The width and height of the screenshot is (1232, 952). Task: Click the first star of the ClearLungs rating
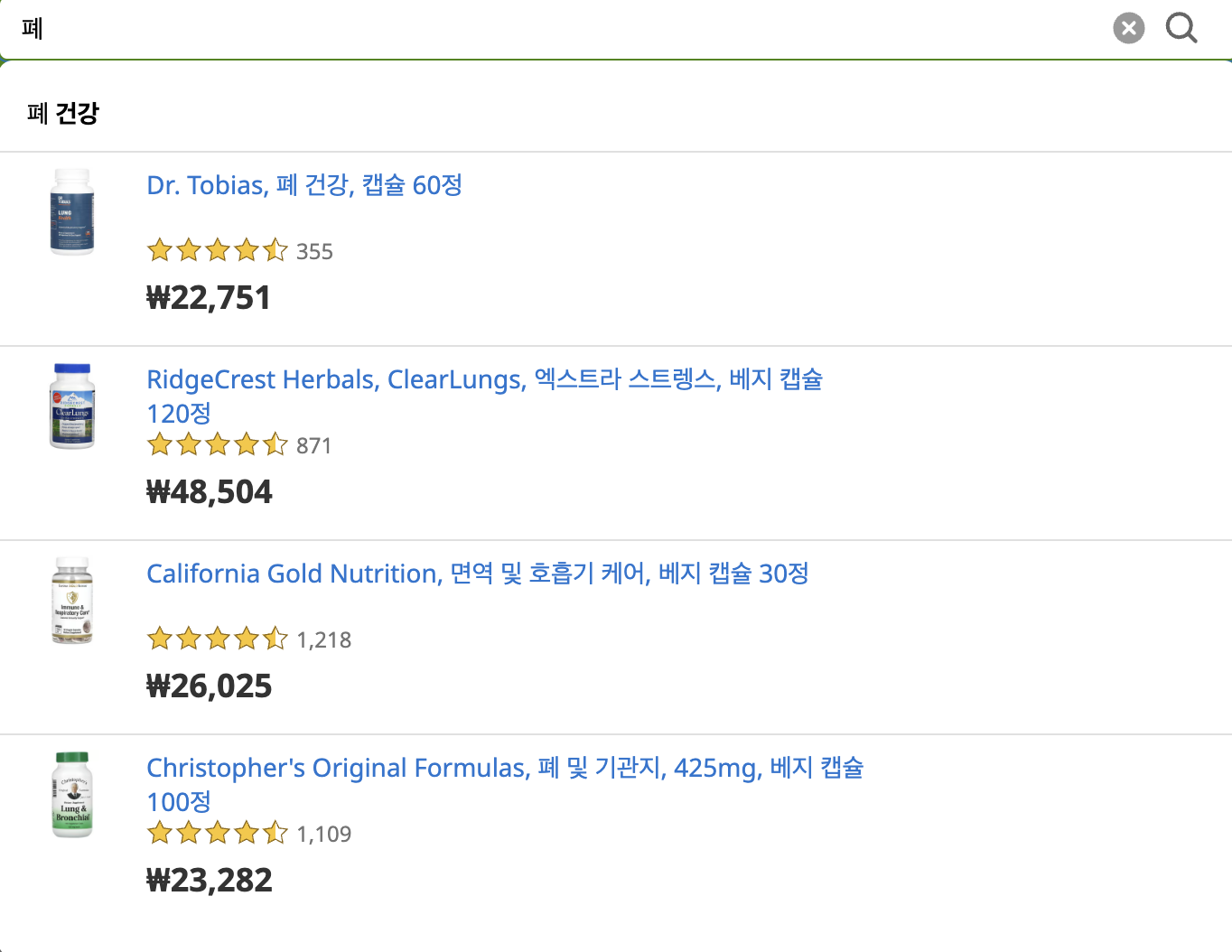pos(159,444)
